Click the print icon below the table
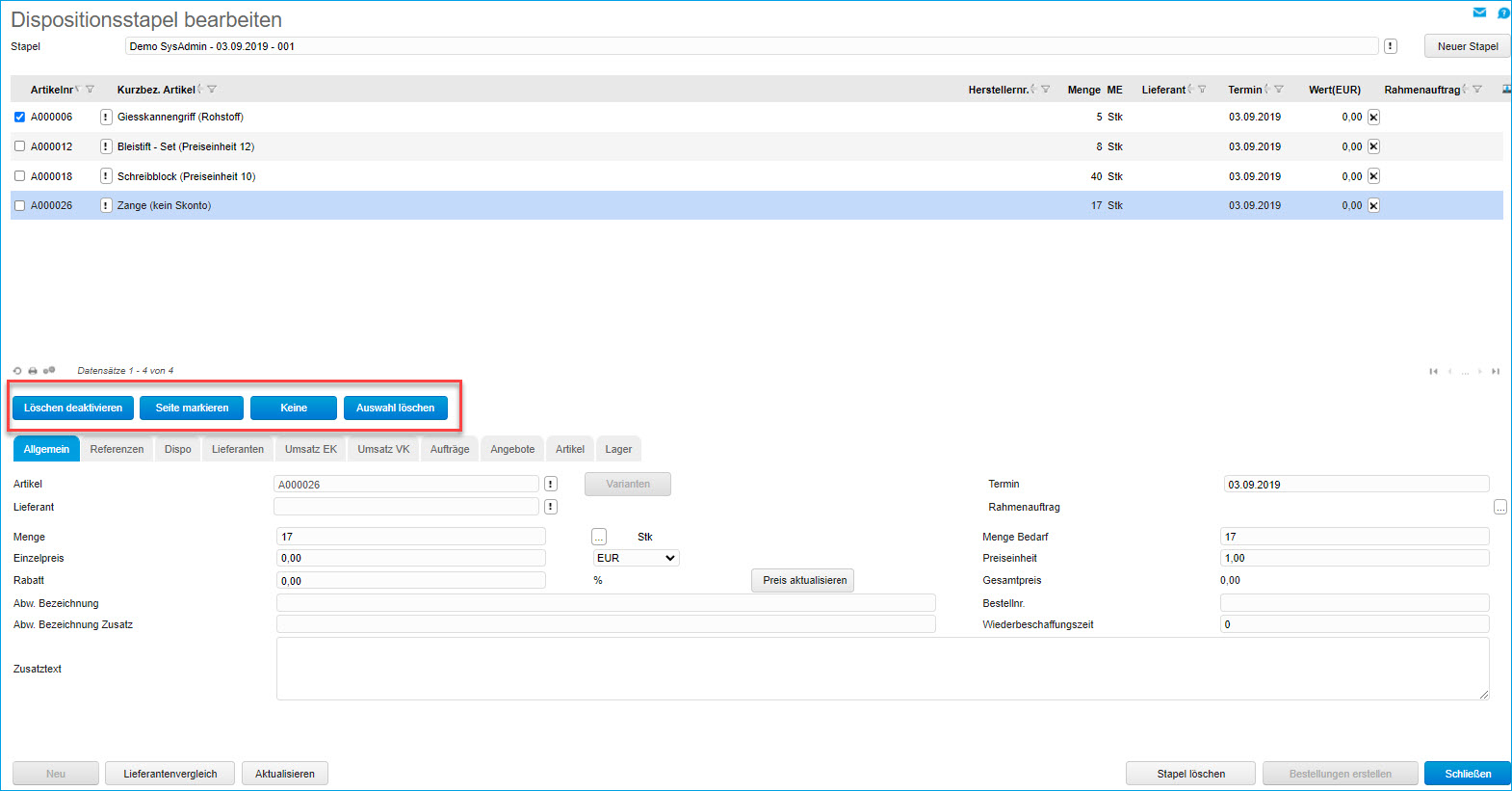Screen dimensions: 1512x791 pyautogui.click(x=33, y=371)
